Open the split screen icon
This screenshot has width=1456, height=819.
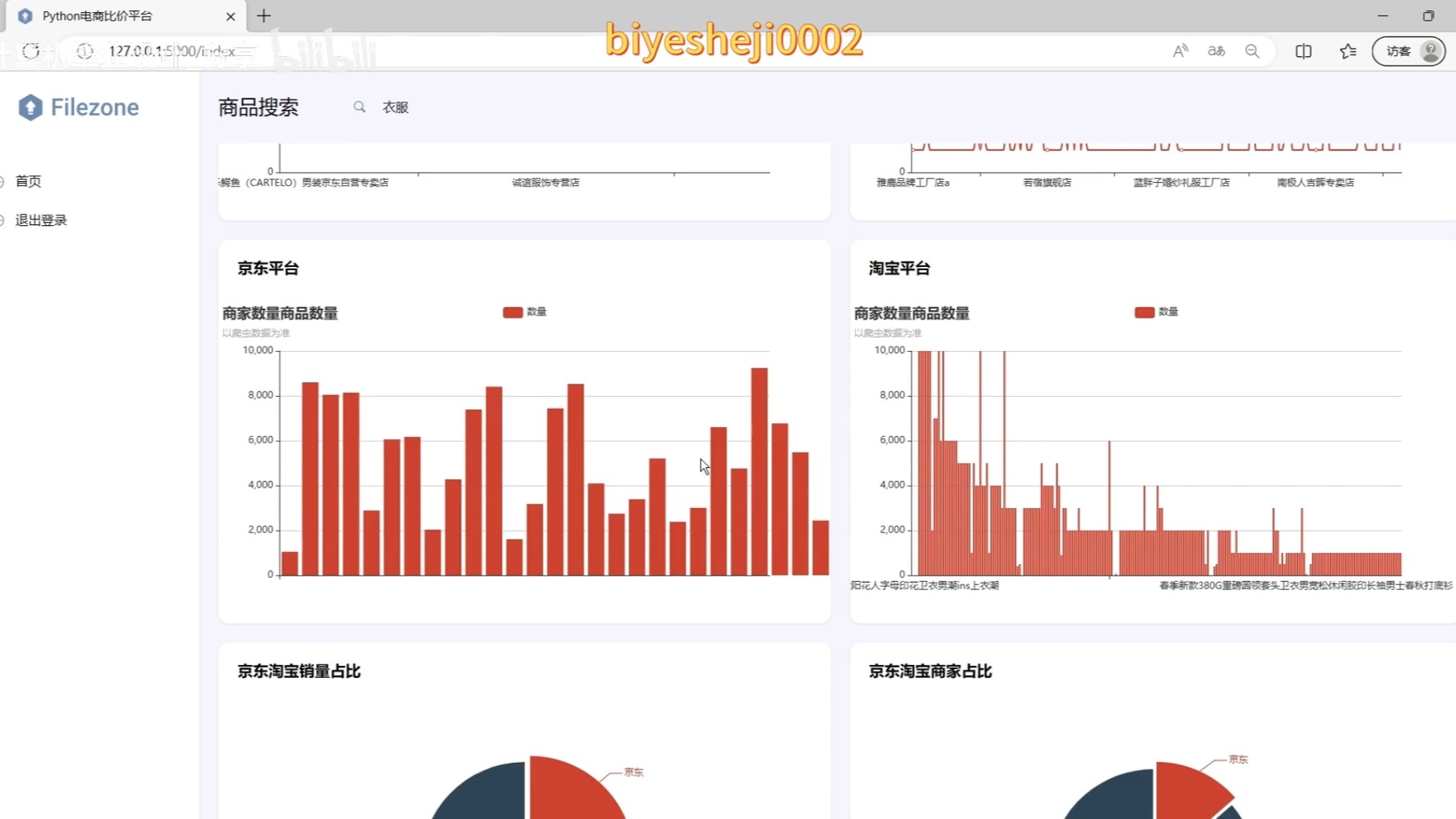point(1303,50)
